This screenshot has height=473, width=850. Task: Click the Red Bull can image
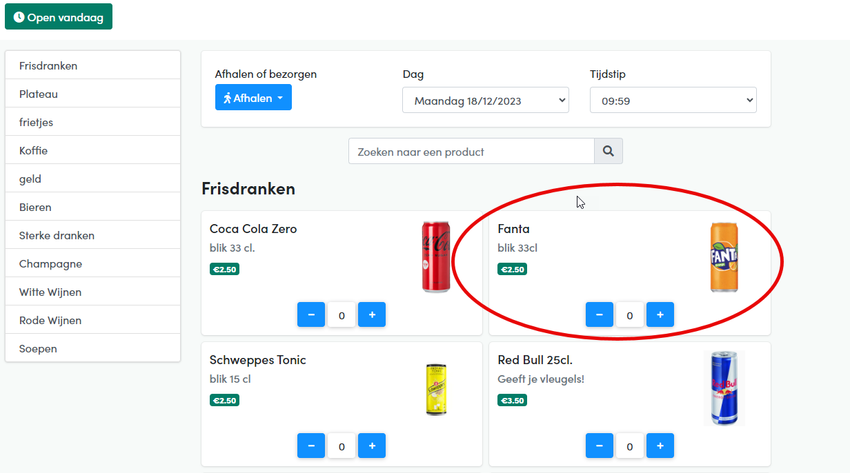[724, 388]
